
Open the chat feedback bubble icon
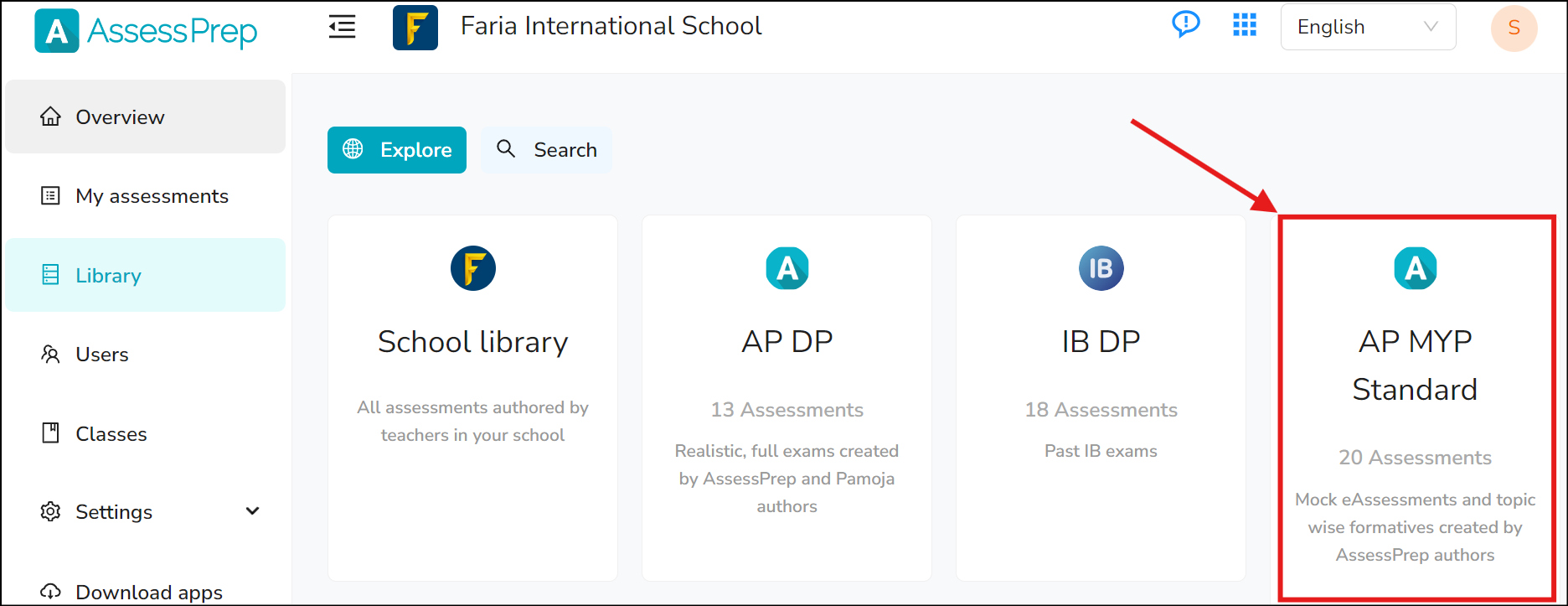(1185, 24)
